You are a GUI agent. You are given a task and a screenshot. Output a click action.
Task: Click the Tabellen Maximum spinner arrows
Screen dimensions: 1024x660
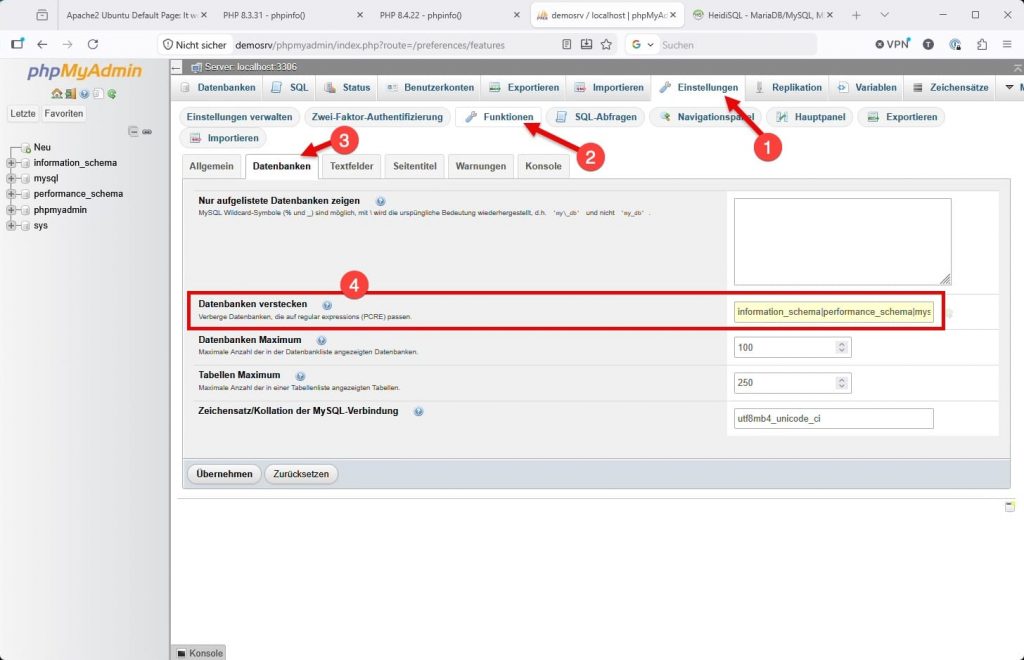point(842,383)
